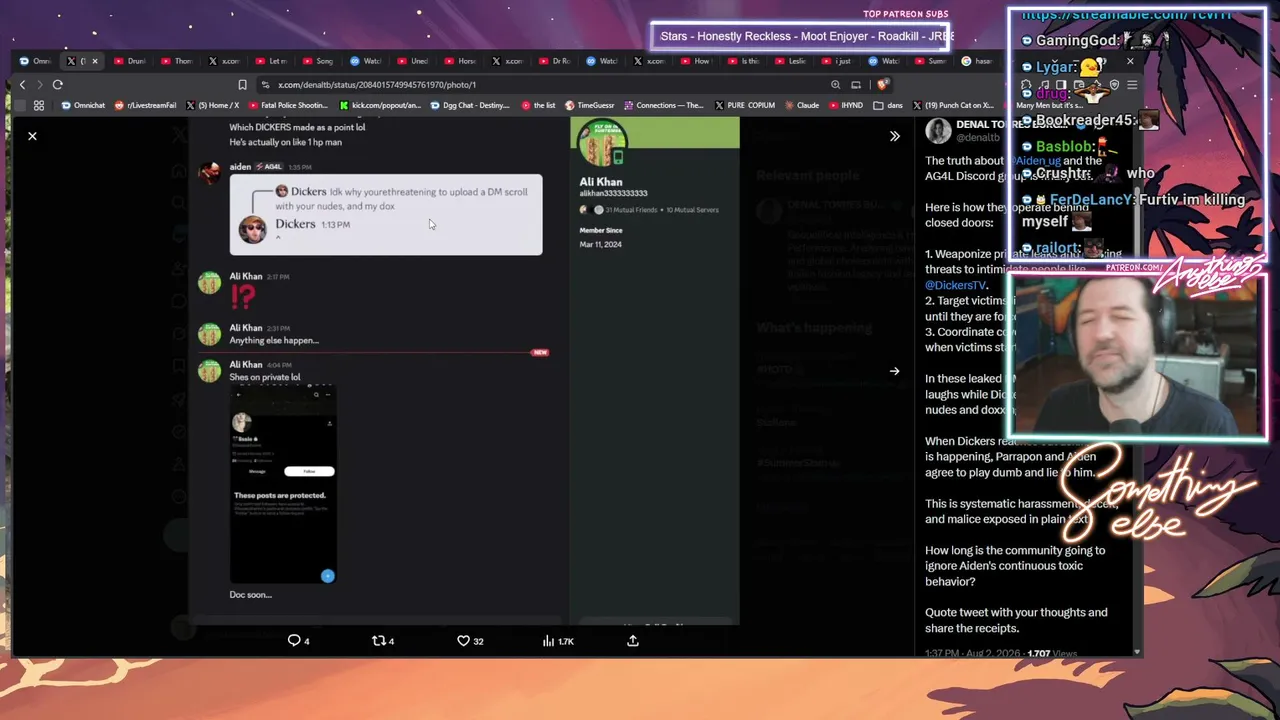
Task: Click the Brave shield icon in address bar
Action: (x=883, y=85)
